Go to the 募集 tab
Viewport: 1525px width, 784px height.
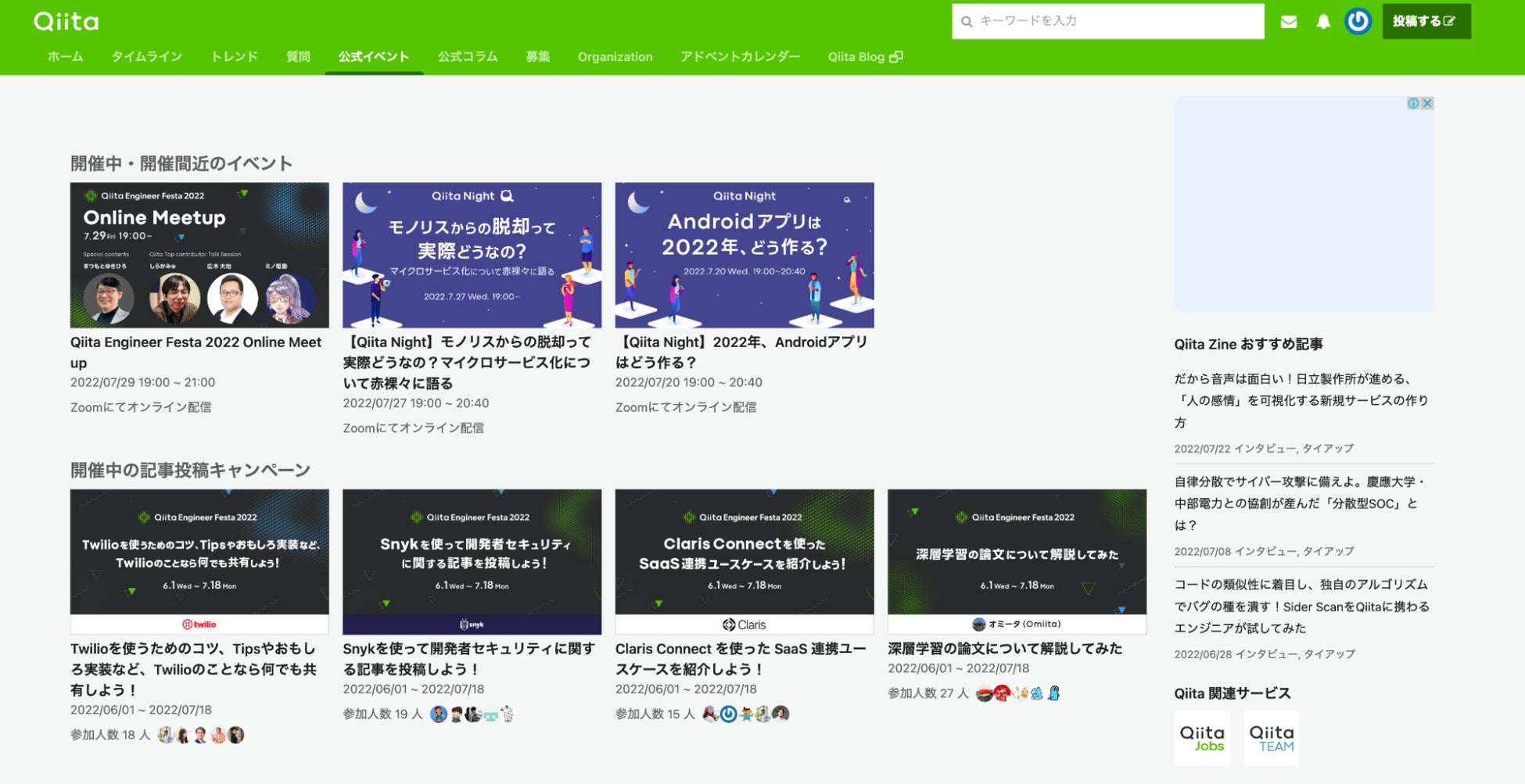(x=538, y=56)
